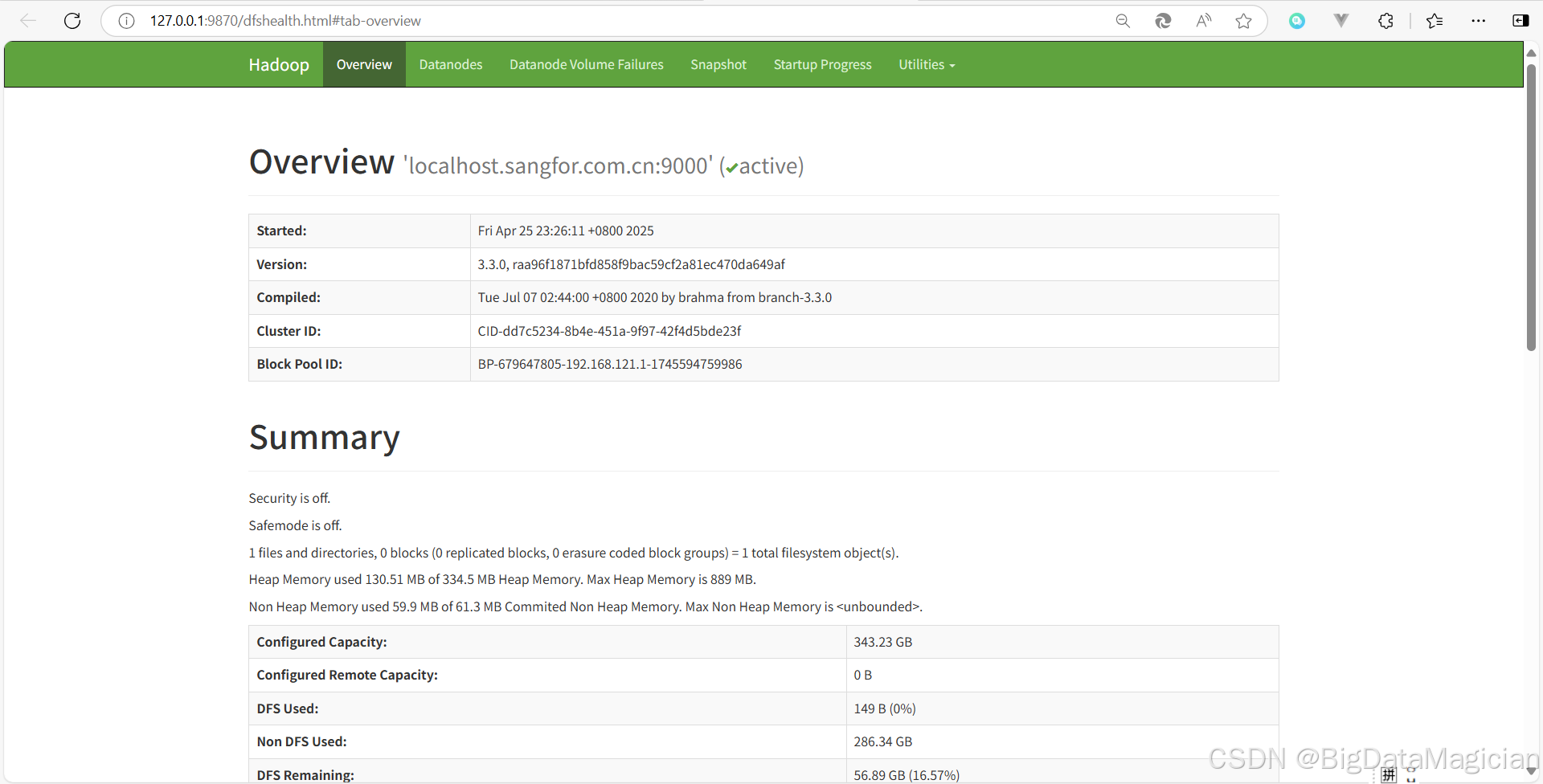This screenshot has width=1543, height=784.
Task: Toggle the browser sidebar icon
Action: (1520, 21)
